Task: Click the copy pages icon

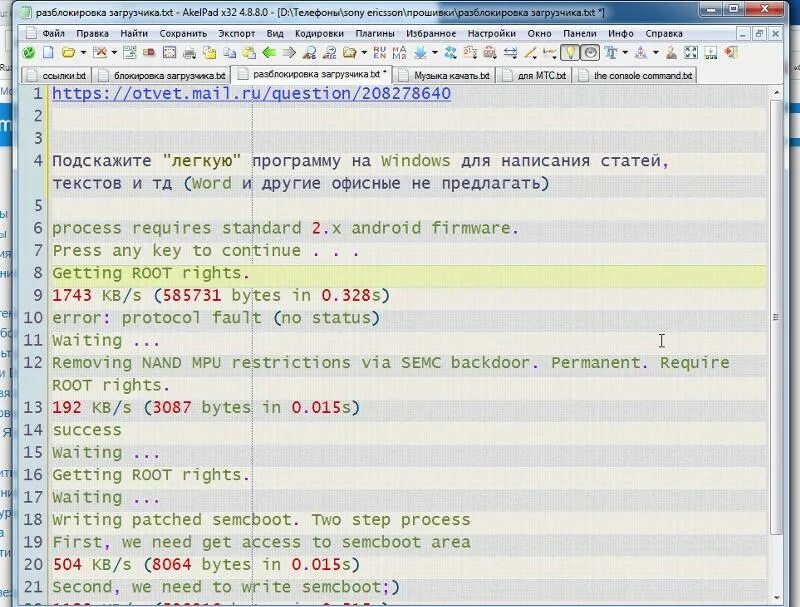Action: point(230,53)
